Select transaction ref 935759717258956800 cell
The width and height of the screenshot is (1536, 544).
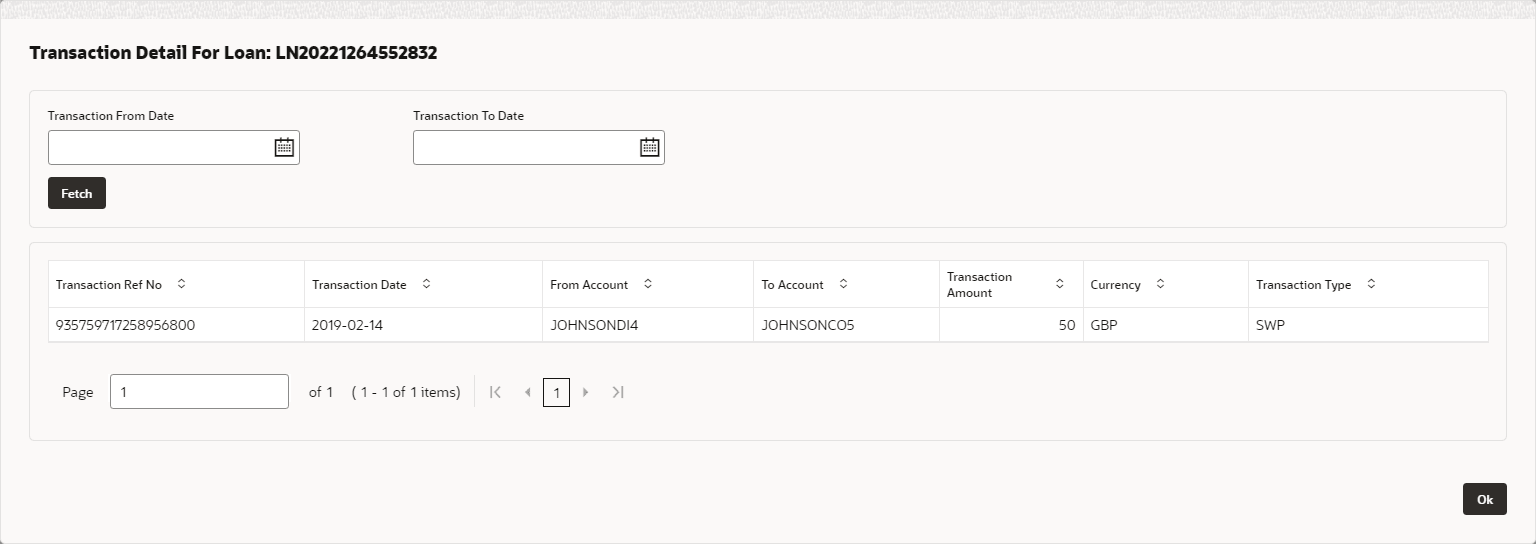pos(126,325)
